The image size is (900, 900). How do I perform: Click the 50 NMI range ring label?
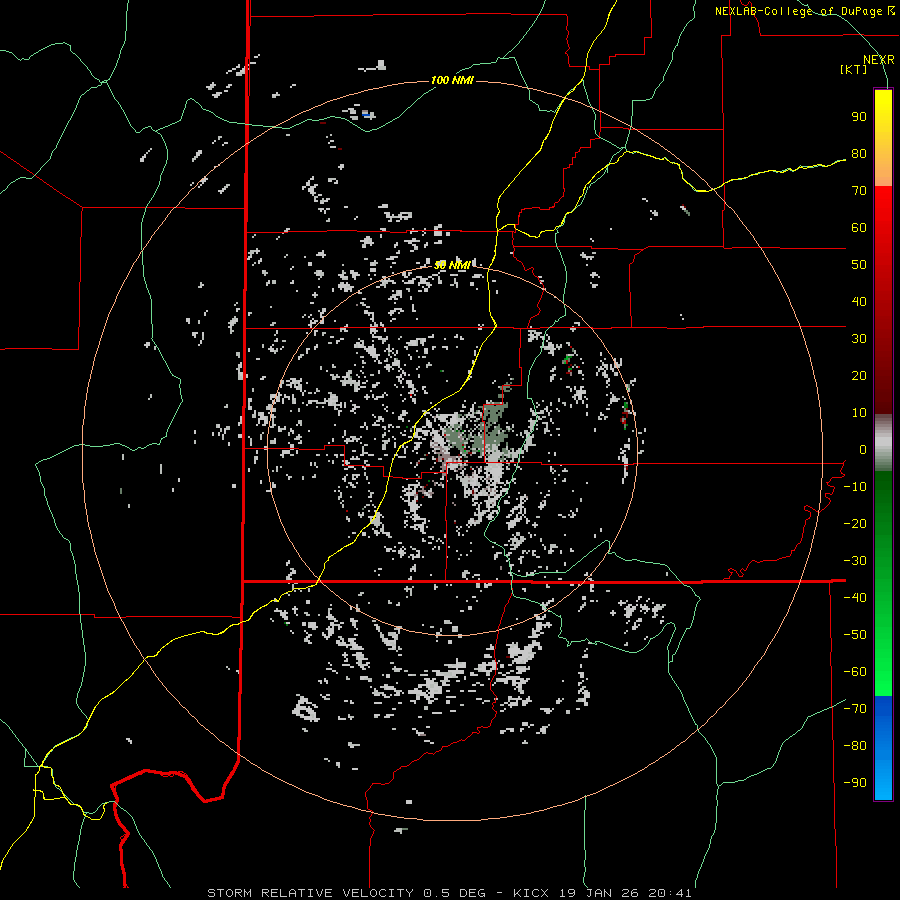(x=452, y=265)
